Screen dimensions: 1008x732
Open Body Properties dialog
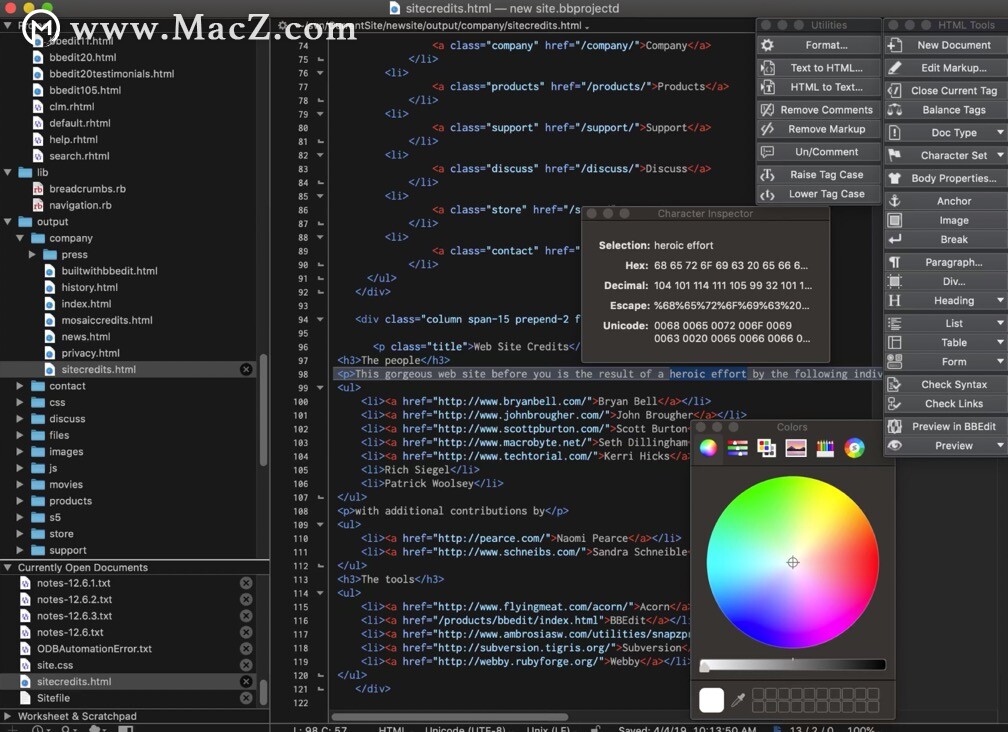click(x=946, y=178)
